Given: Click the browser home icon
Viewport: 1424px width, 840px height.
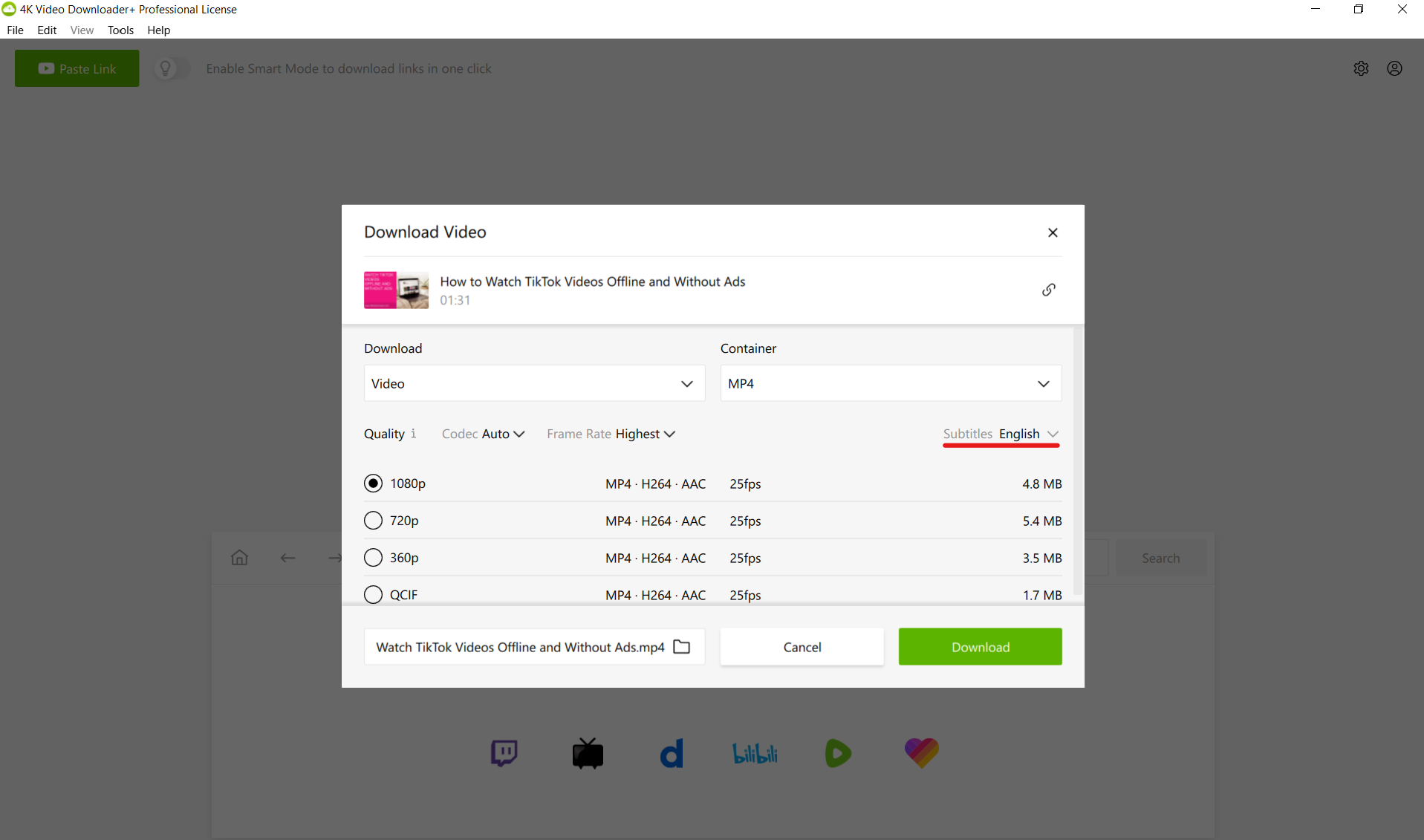Looking at the screenshot, I should [239, 557].
